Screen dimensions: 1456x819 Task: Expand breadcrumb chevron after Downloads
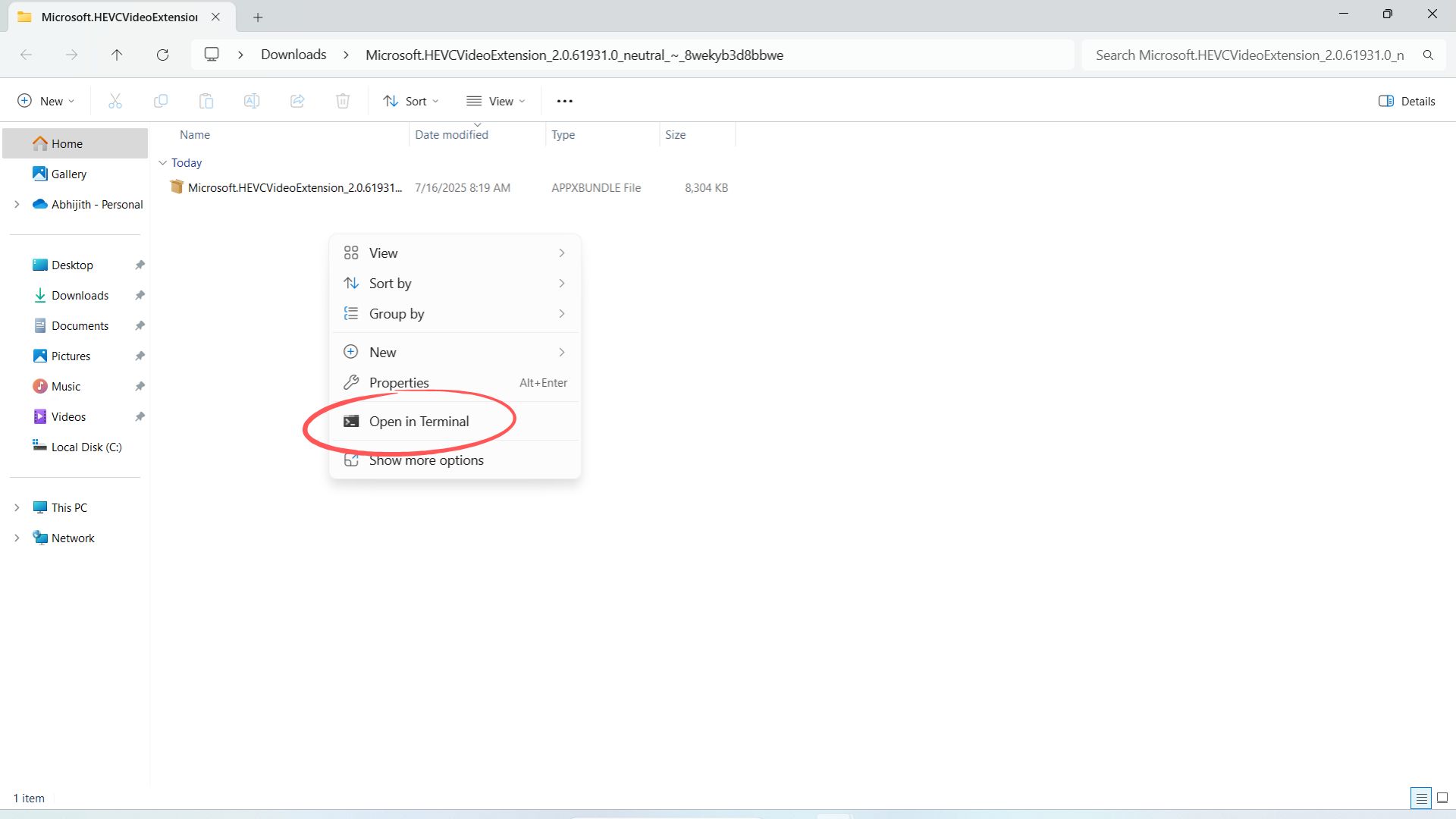(x=346, y=55)
